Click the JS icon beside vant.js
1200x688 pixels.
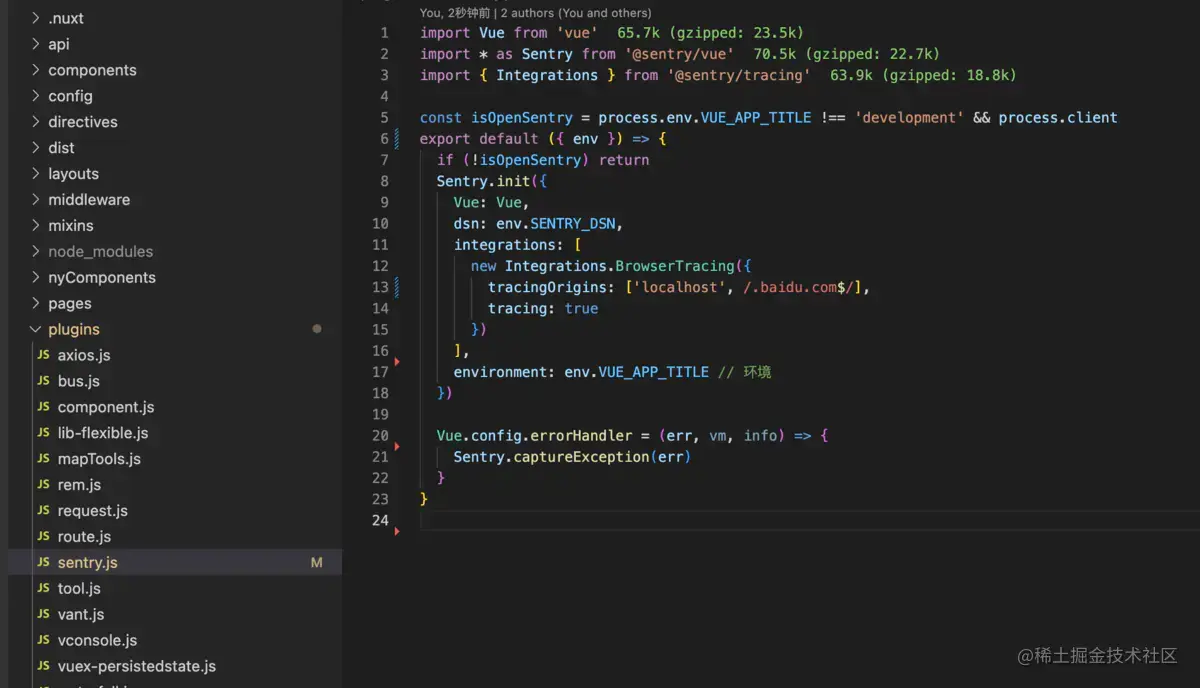click(x=43, y=615)
